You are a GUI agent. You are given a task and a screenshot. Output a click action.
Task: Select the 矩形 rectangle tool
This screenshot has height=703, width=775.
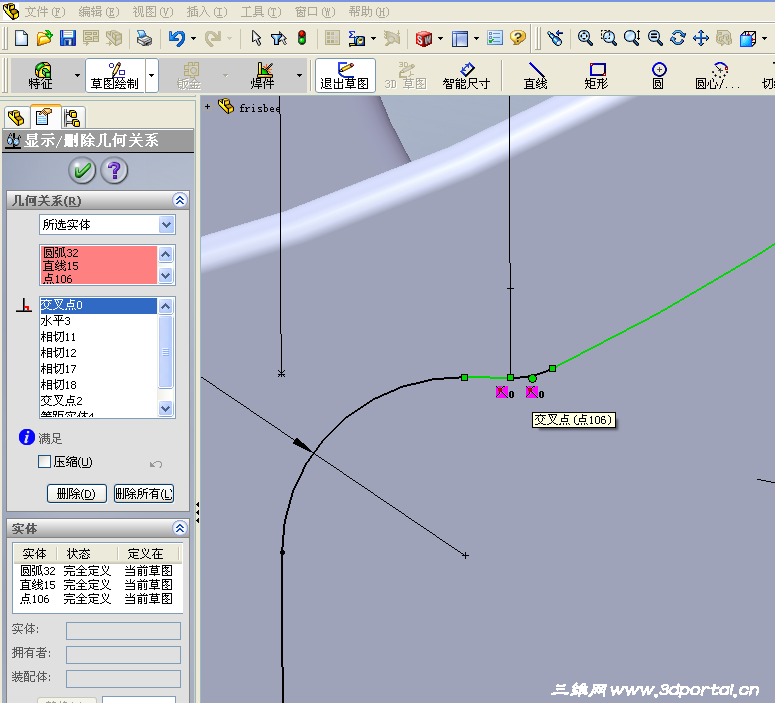pos(597,76)
